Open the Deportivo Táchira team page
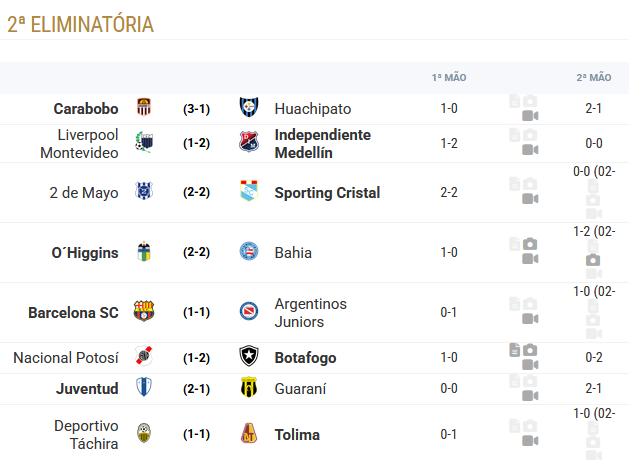Screen dimensions: 629x460 coord(86,434)
